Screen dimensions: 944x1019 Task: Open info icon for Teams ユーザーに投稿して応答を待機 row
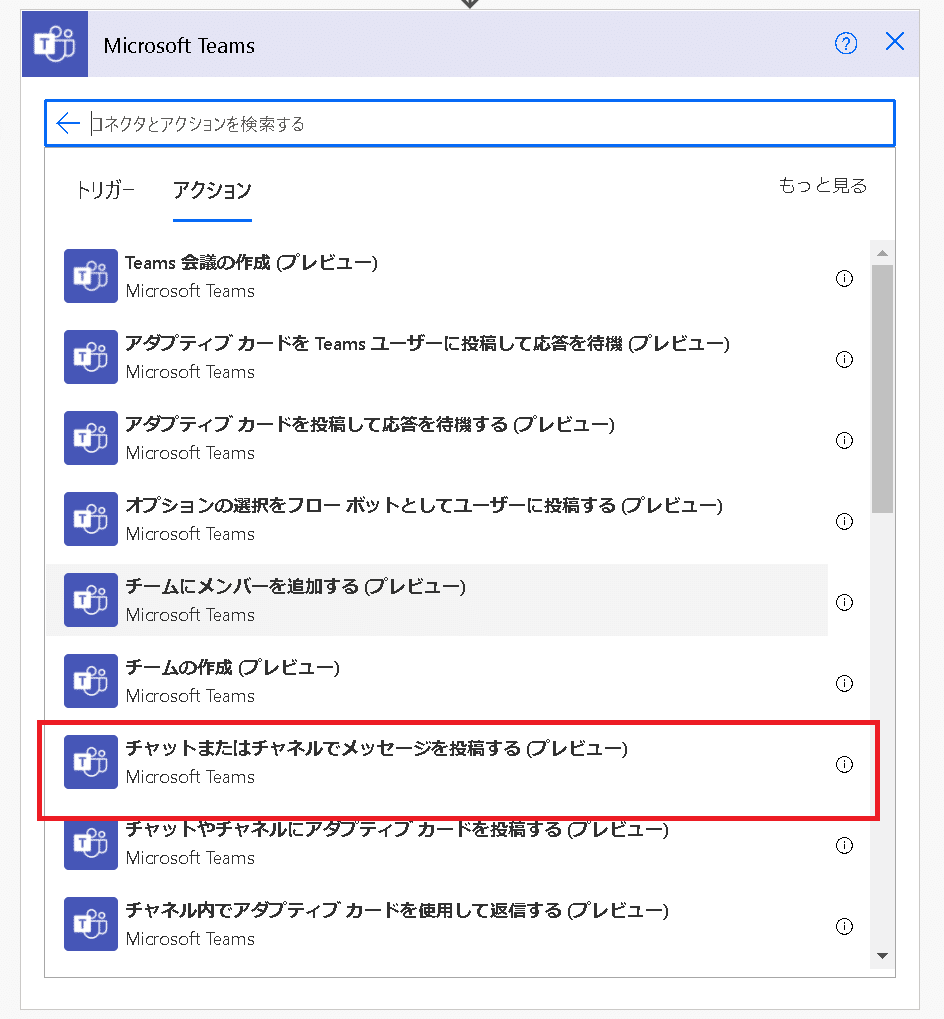[844, 359]
